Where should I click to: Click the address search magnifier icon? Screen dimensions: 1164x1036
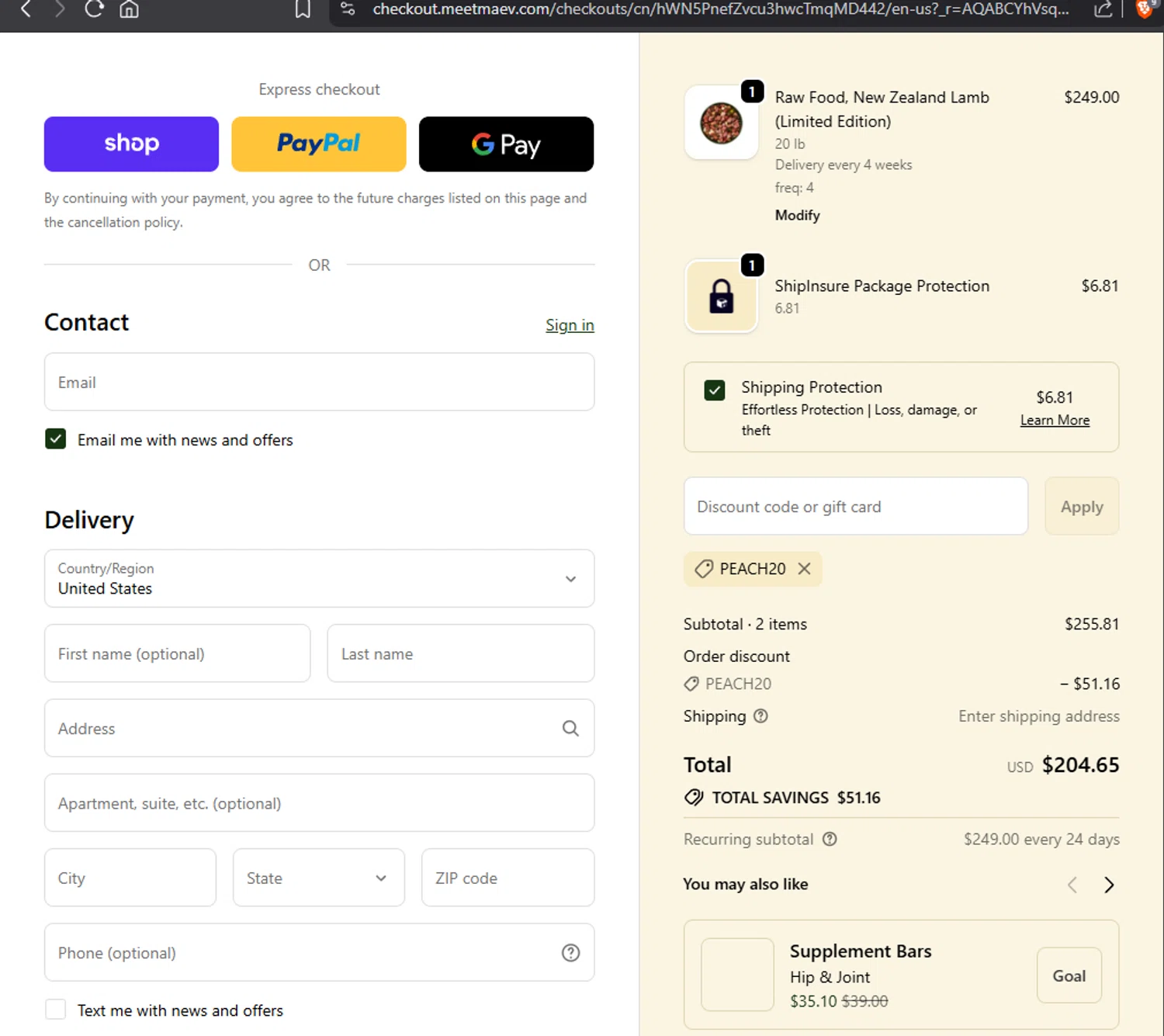click(x=570, y=728)
